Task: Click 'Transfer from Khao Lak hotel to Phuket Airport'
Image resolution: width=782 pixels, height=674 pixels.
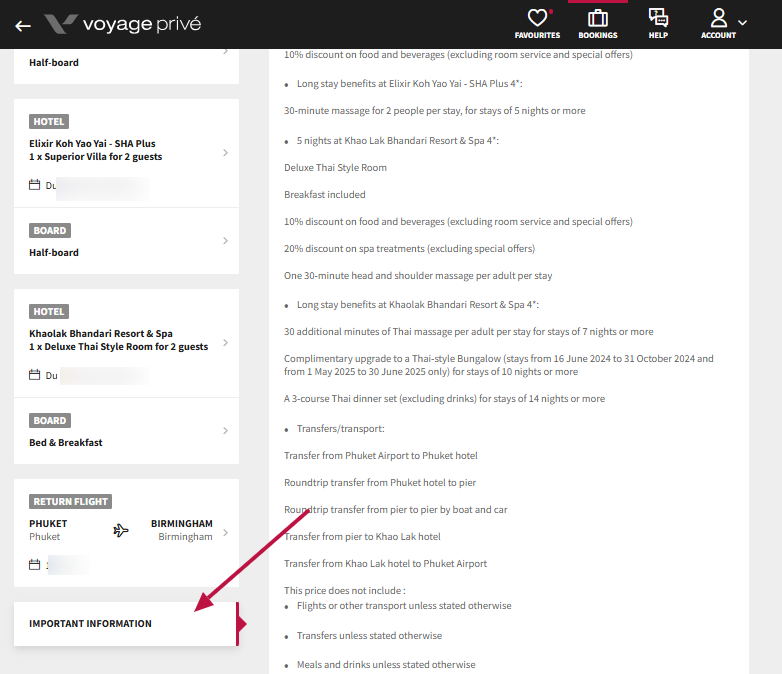Action: [386, 564]
